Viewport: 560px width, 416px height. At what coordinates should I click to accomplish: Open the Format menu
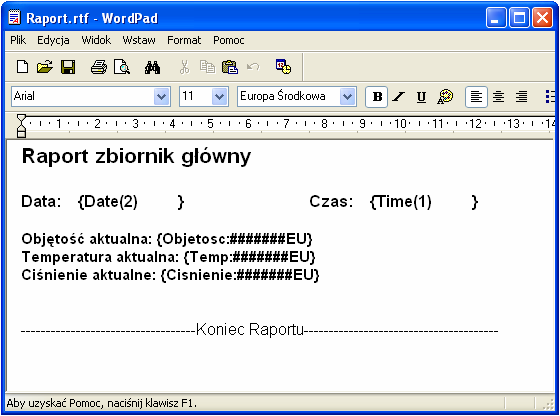[184, 40]
